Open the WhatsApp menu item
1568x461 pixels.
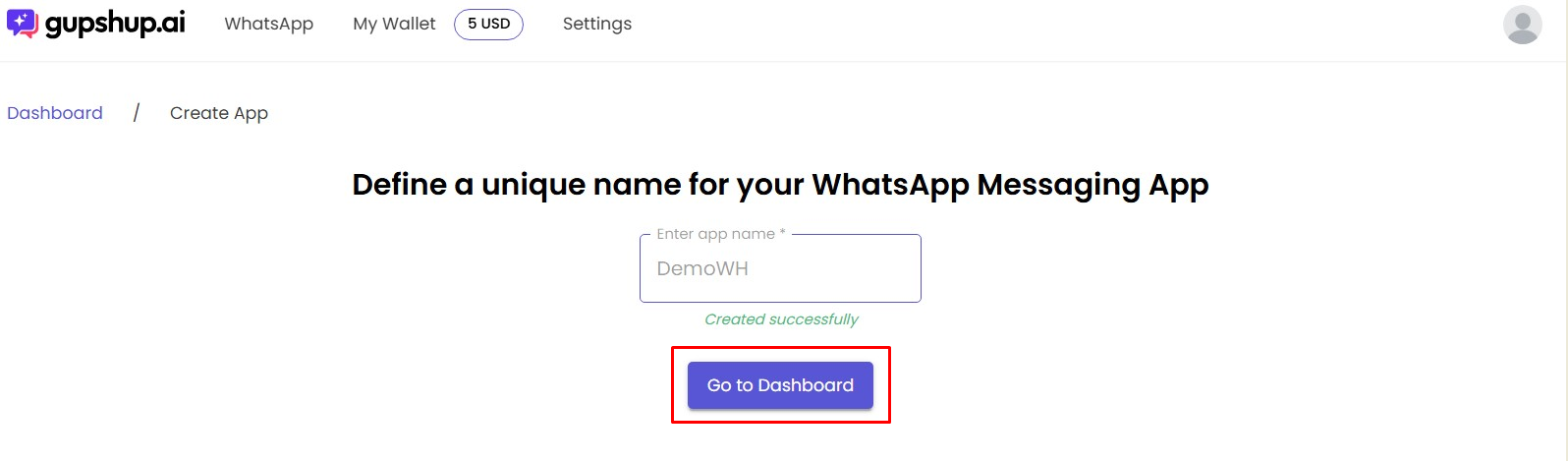pyautogui.click(x=268, y=24)
